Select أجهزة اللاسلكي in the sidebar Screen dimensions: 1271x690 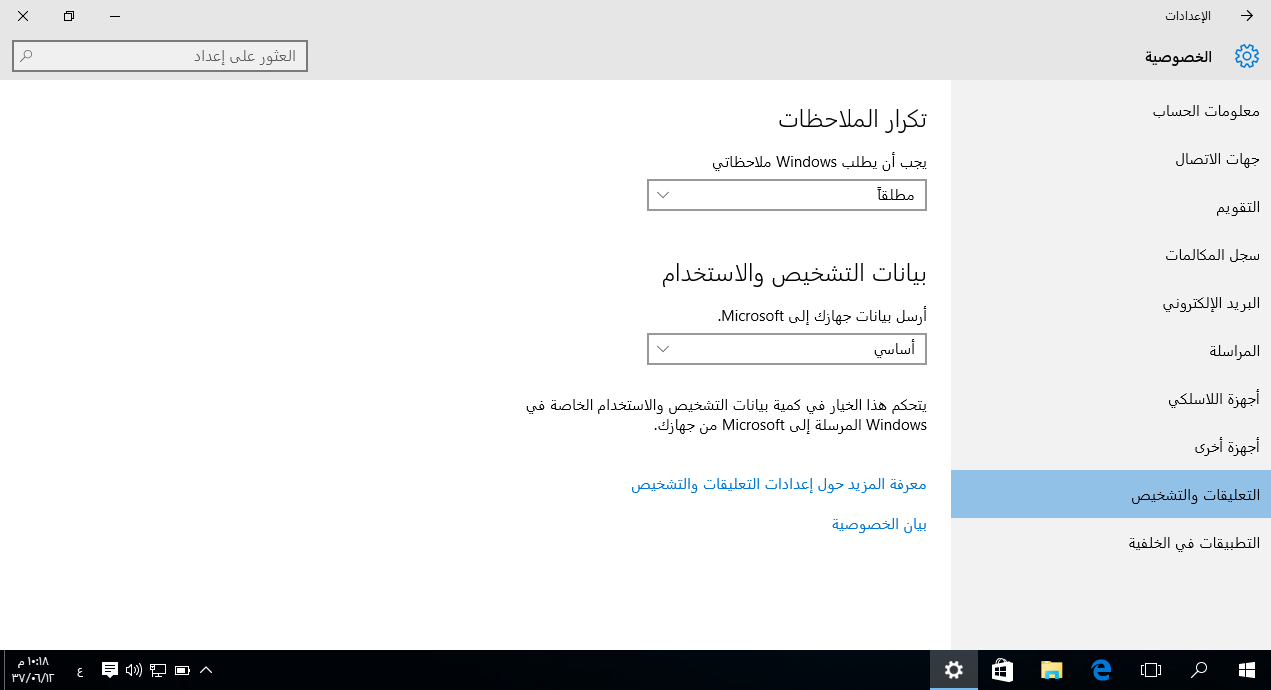(x=1111, y=399)
